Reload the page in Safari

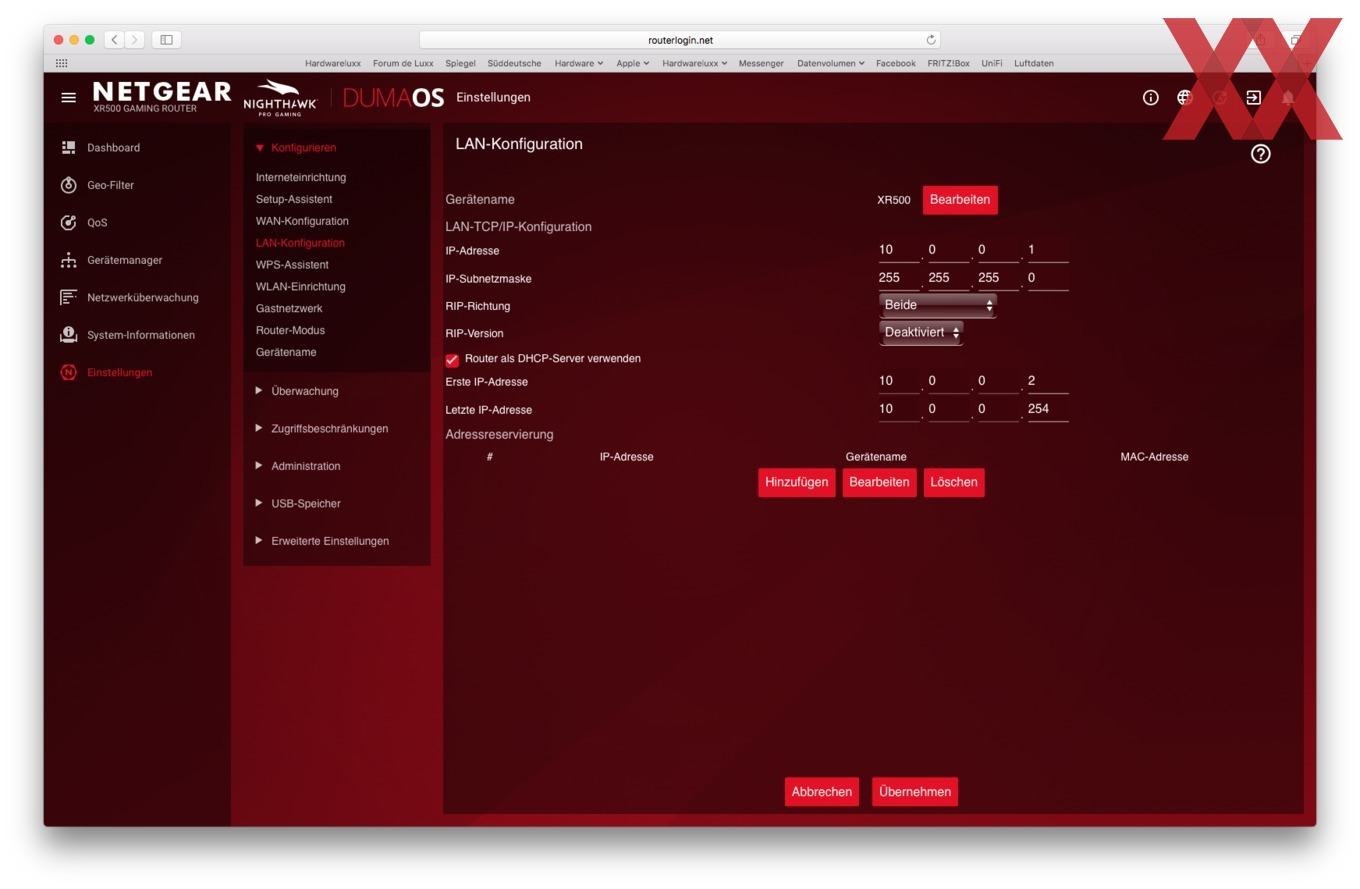pos(931,40)
